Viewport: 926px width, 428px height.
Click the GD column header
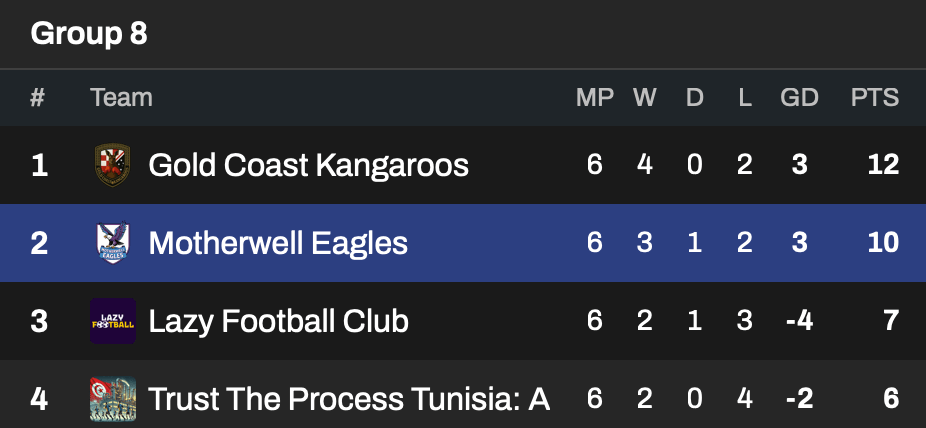799,98
